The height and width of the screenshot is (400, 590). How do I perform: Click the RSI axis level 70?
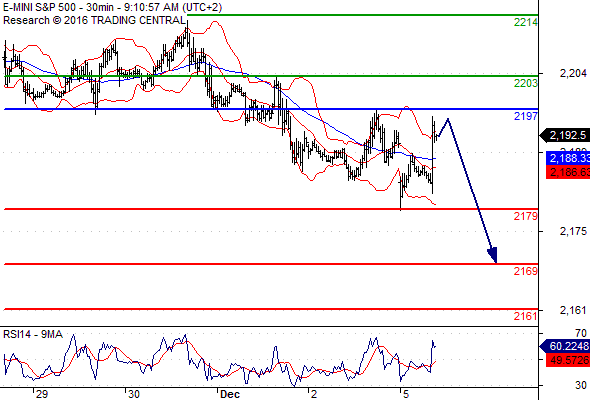[581, 333]
